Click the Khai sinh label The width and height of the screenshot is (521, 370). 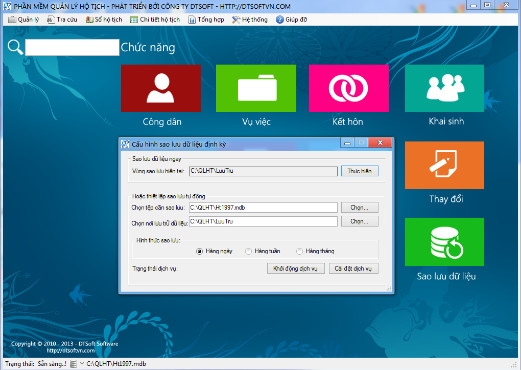tap(446, 121)
